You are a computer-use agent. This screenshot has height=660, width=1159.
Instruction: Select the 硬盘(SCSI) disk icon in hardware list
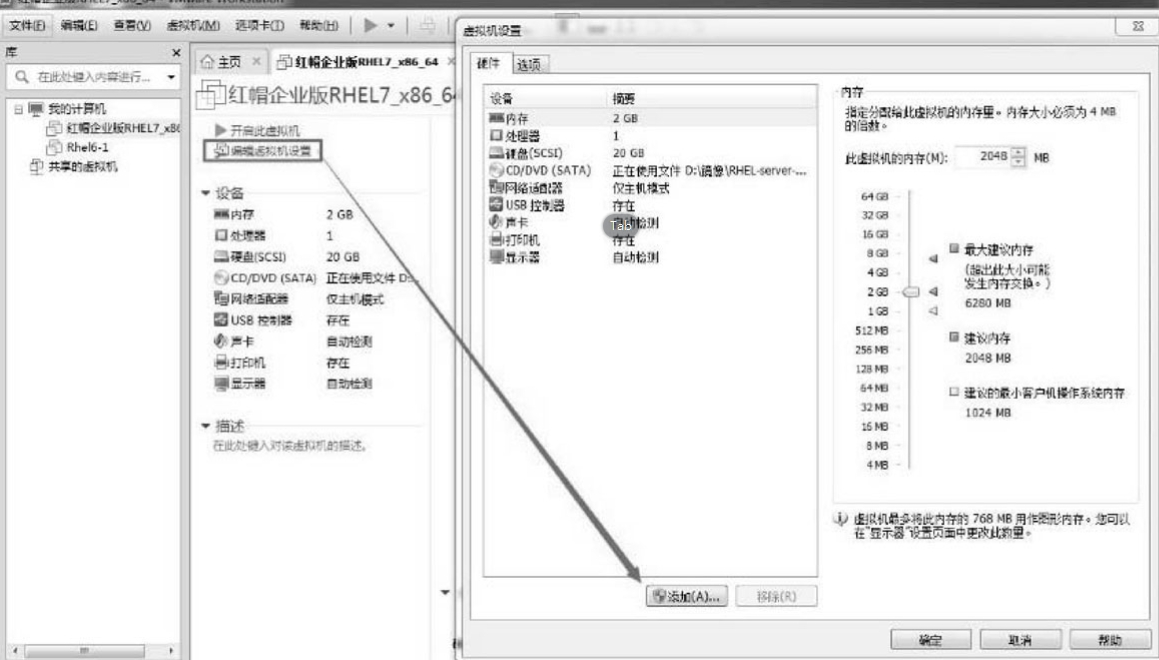[496, 153]
